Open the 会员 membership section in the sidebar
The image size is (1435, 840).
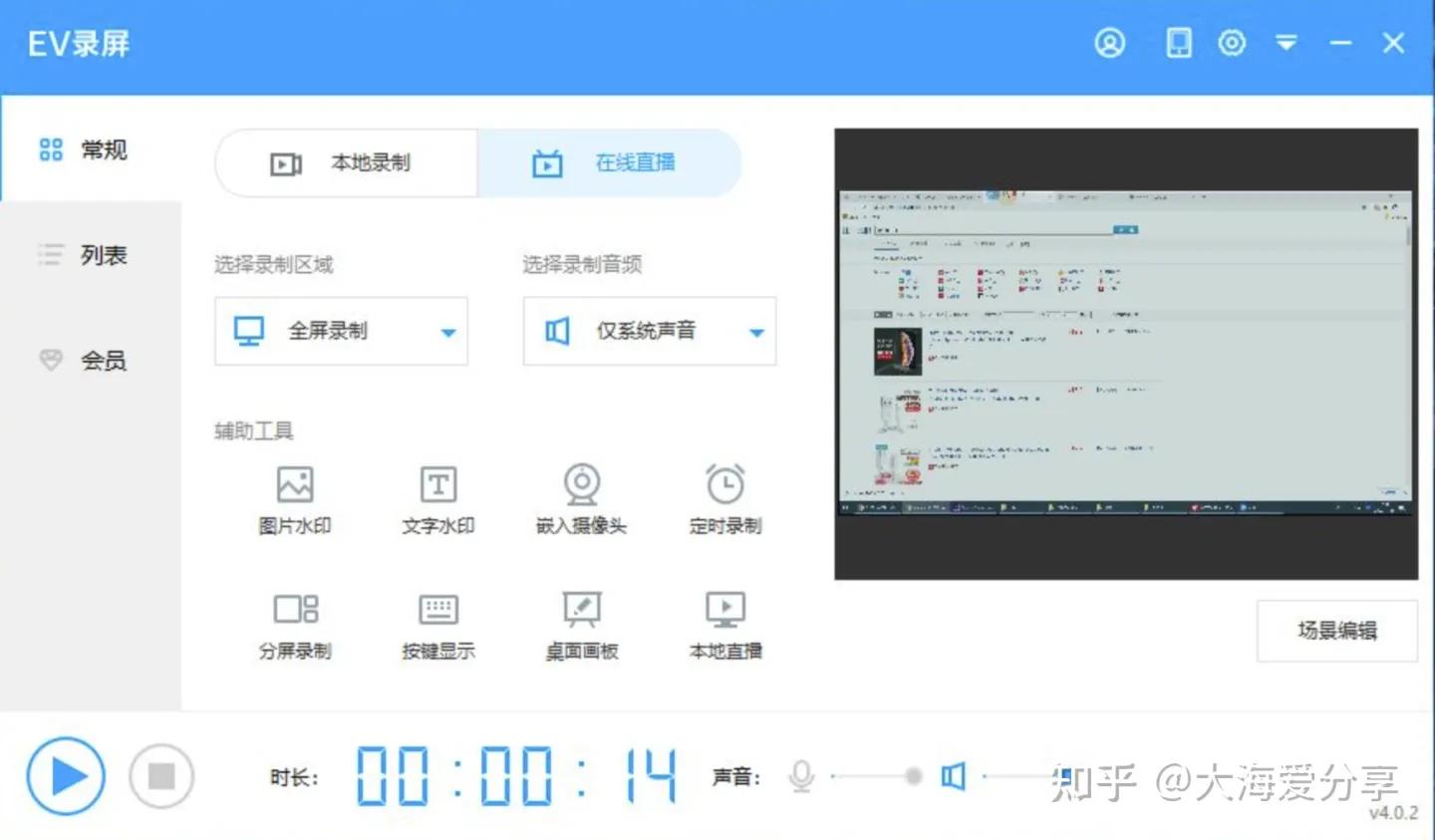tap(90, 360)
